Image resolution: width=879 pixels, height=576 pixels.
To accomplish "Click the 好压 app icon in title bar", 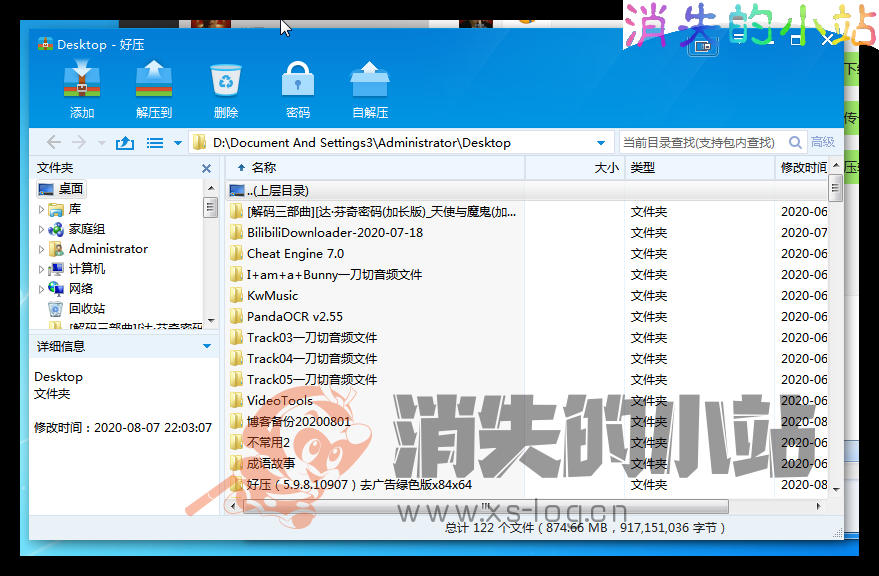I will click(x=45, y=44).
